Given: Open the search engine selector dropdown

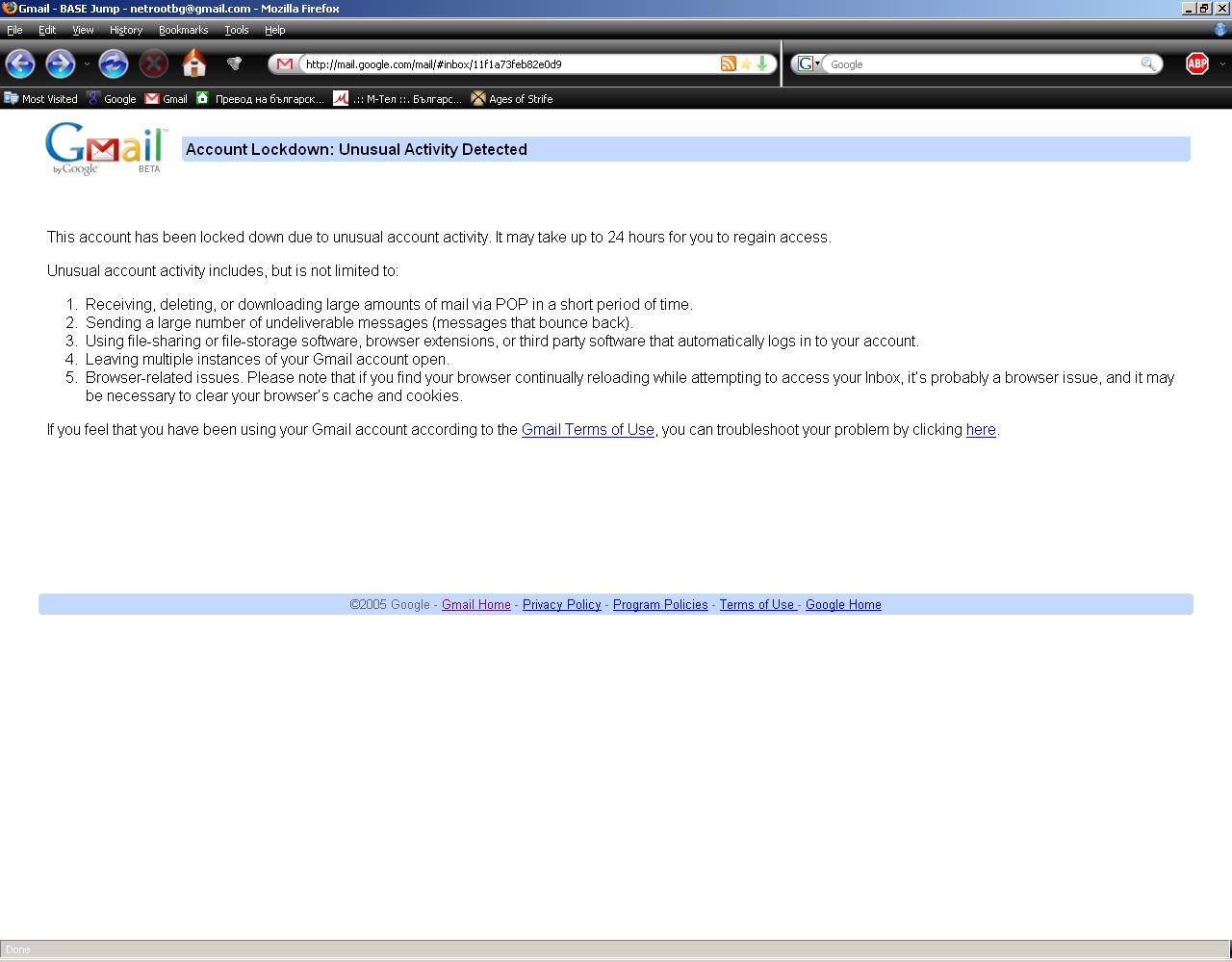Looking at the screenshot, I should point(808,64).
